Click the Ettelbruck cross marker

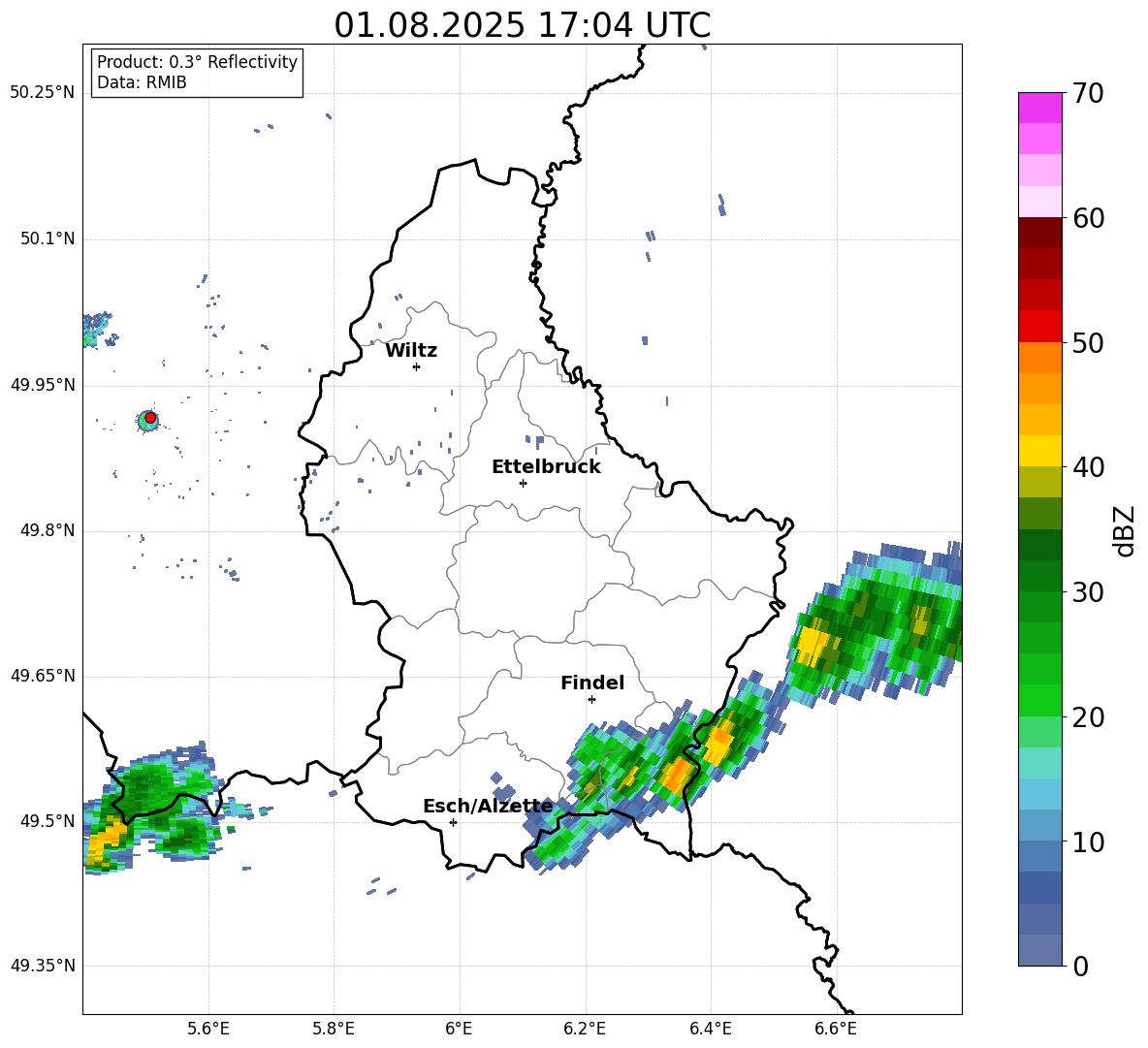tap(523, 483)
